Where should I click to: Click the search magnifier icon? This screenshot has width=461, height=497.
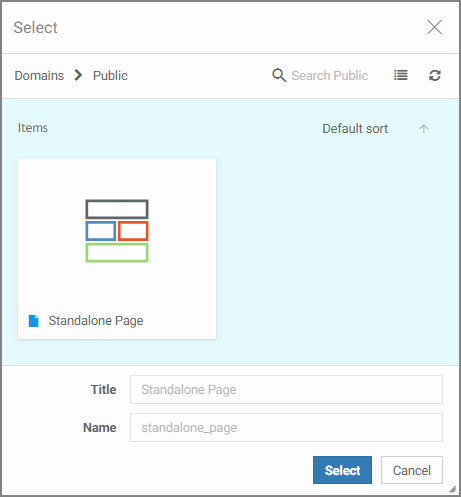pos(279,75)
